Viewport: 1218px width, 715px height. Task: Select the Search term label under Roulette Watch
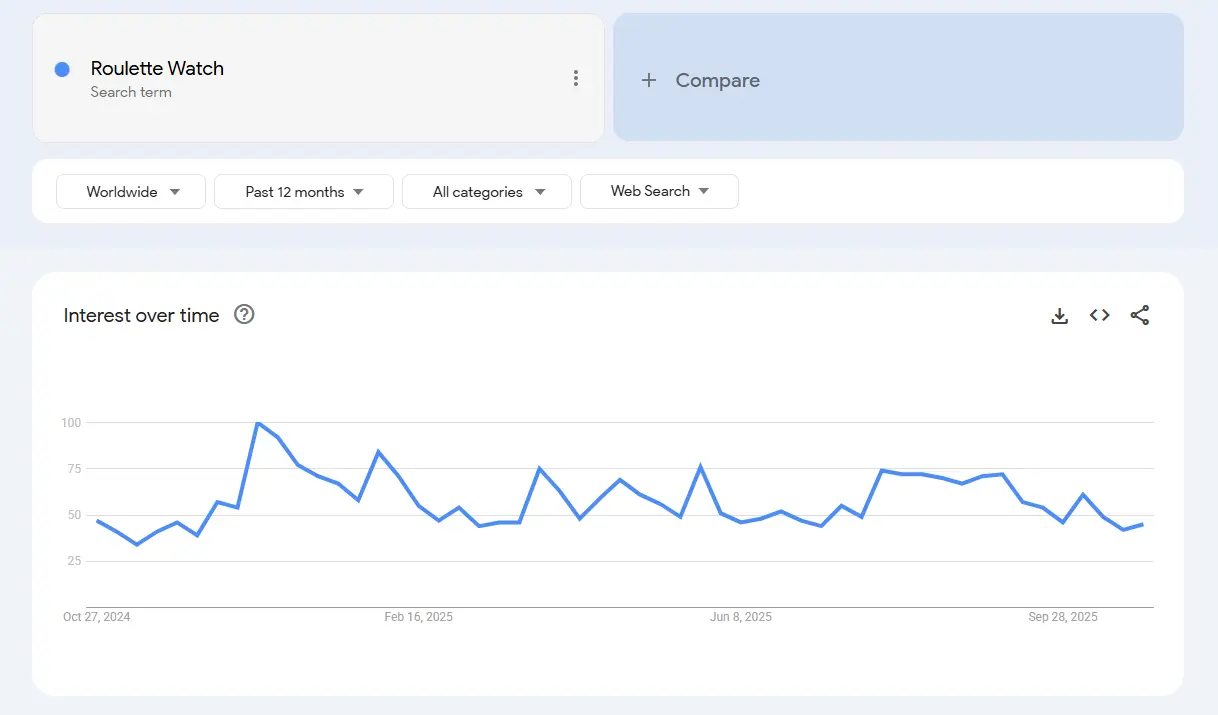(x=131, y=92)
